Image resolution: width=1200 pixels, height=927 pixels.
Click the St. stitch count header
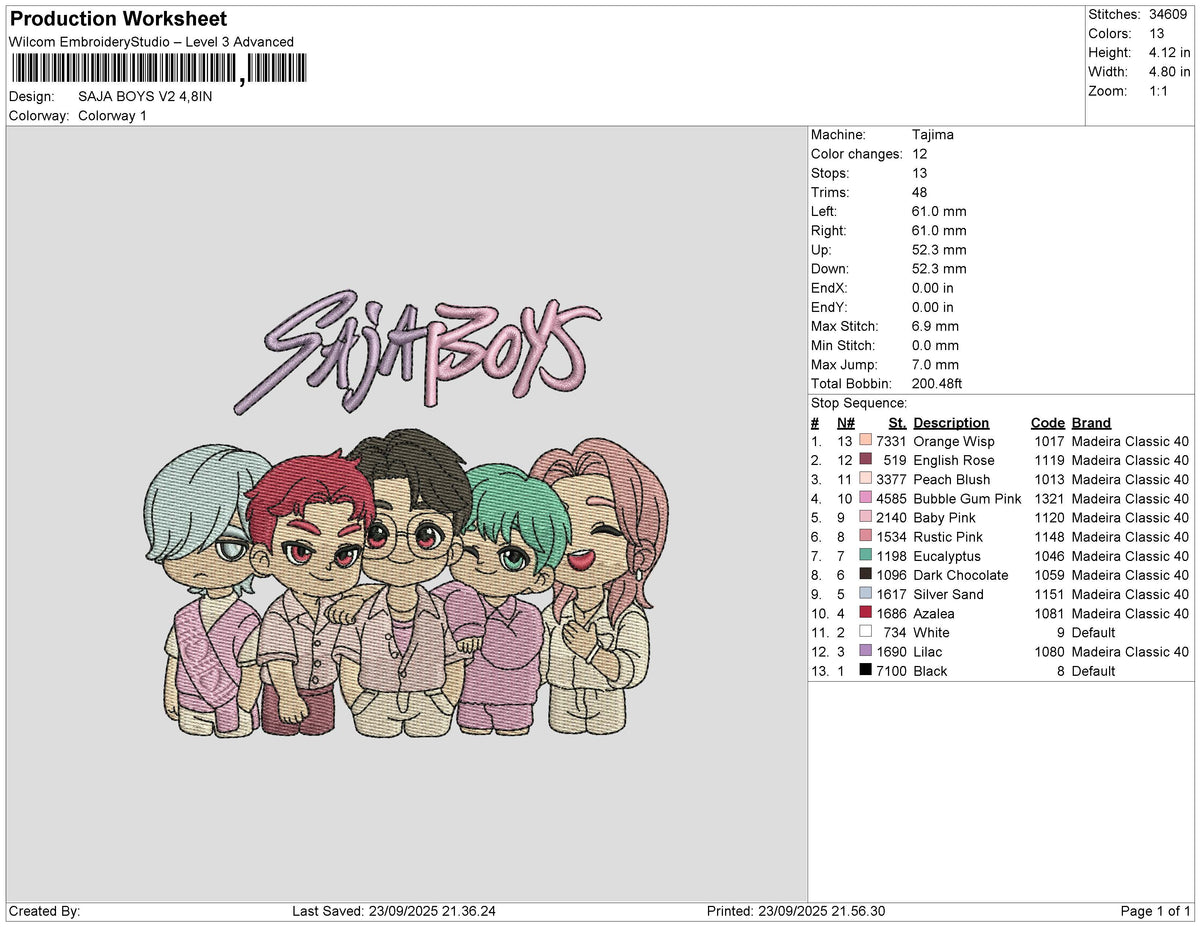(x=897, y=423)
